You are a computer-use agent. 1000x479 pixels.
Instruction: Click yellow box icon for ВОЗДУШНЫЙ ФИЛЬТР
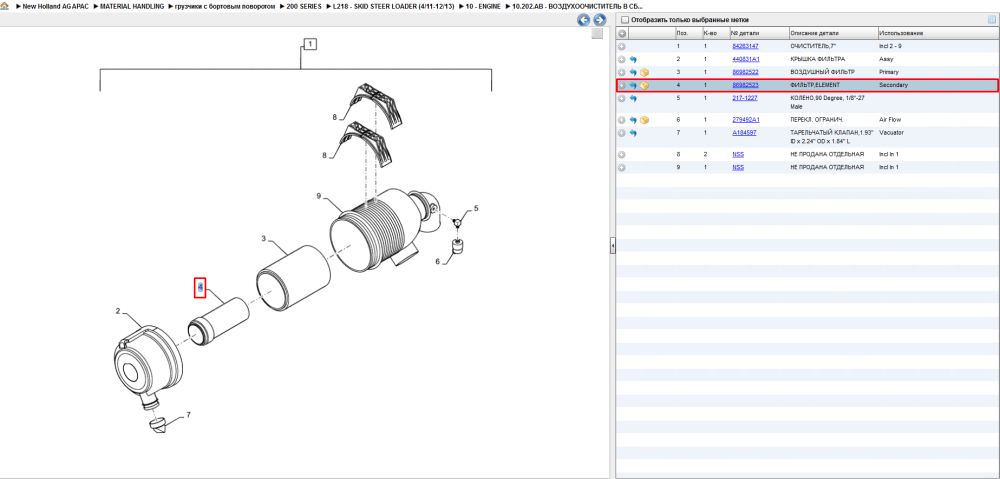[644, 72]
